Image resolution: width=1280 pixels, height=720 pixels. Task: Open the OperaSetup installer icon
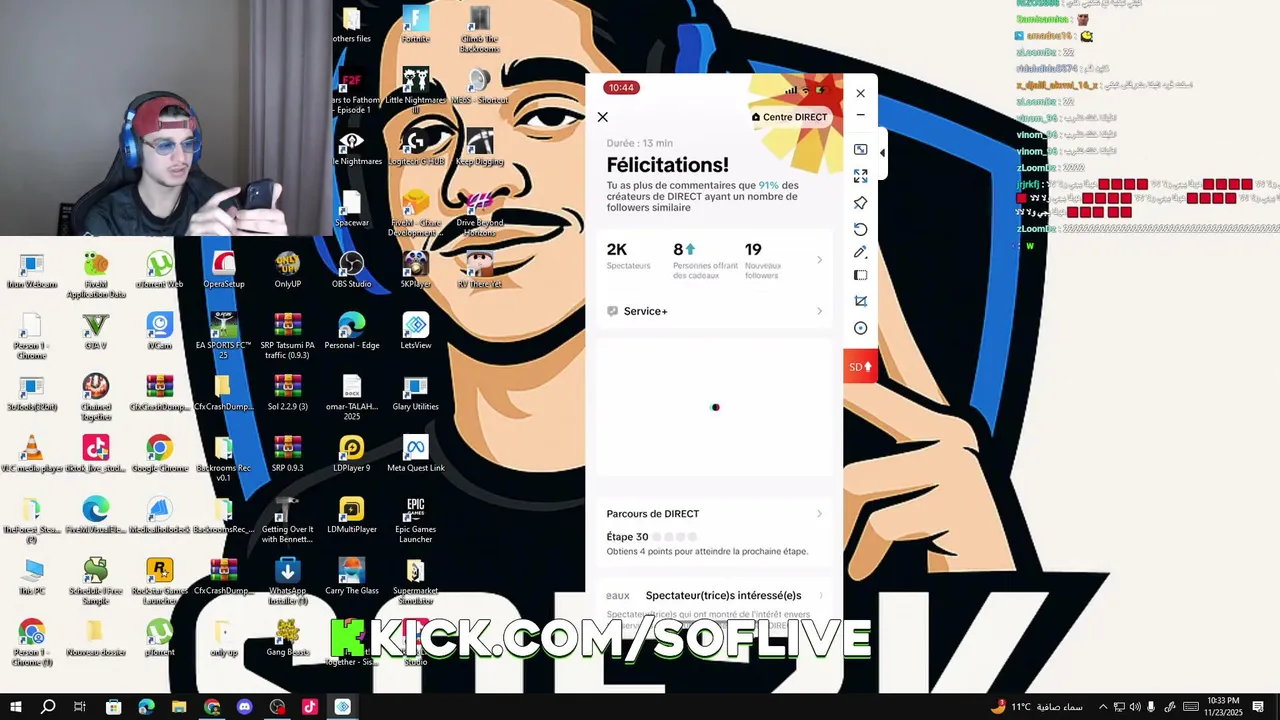pos(223,270)
